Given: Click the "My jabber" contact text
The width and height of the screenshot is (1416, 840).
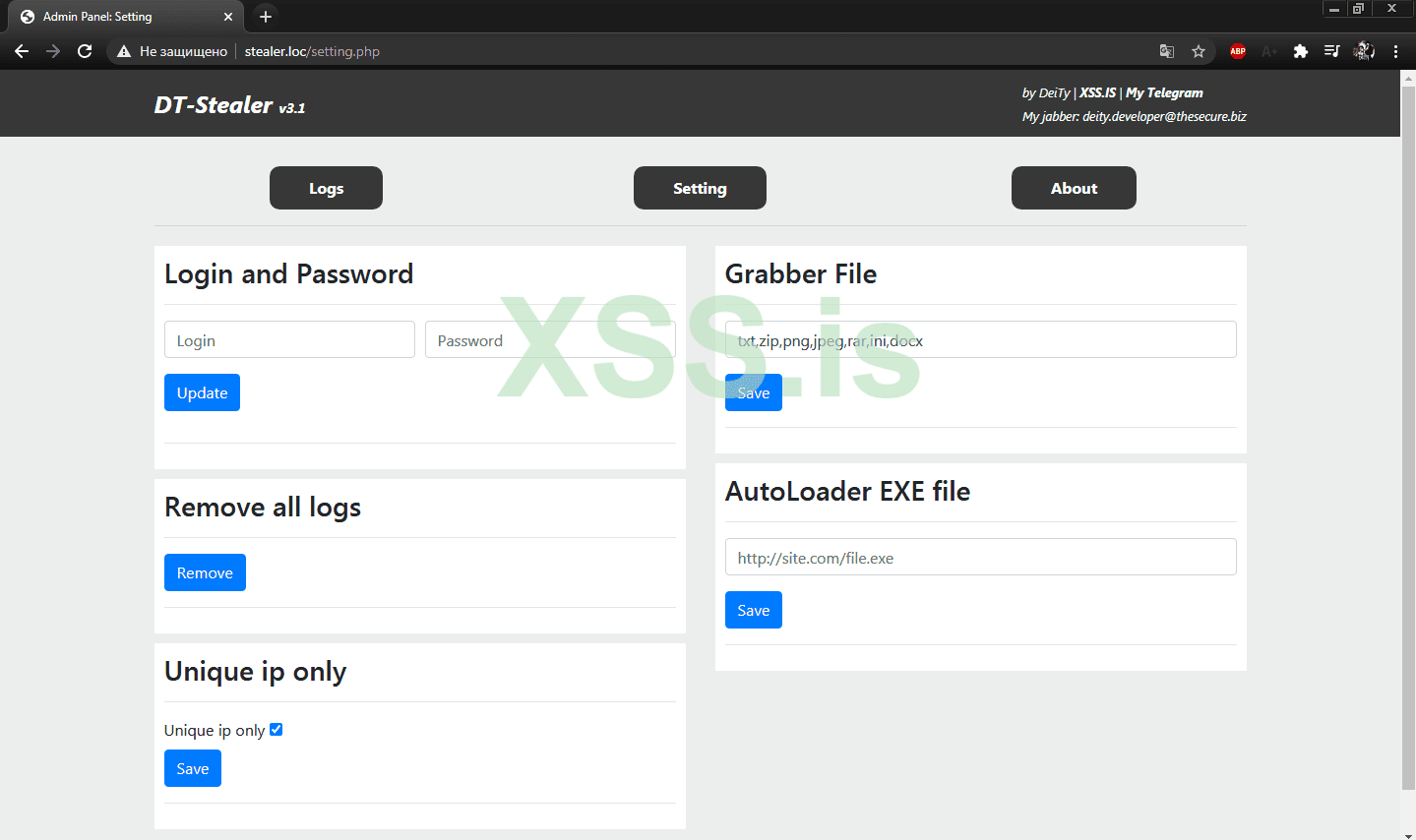Looking at the screenshot, I should point(1135,116).
